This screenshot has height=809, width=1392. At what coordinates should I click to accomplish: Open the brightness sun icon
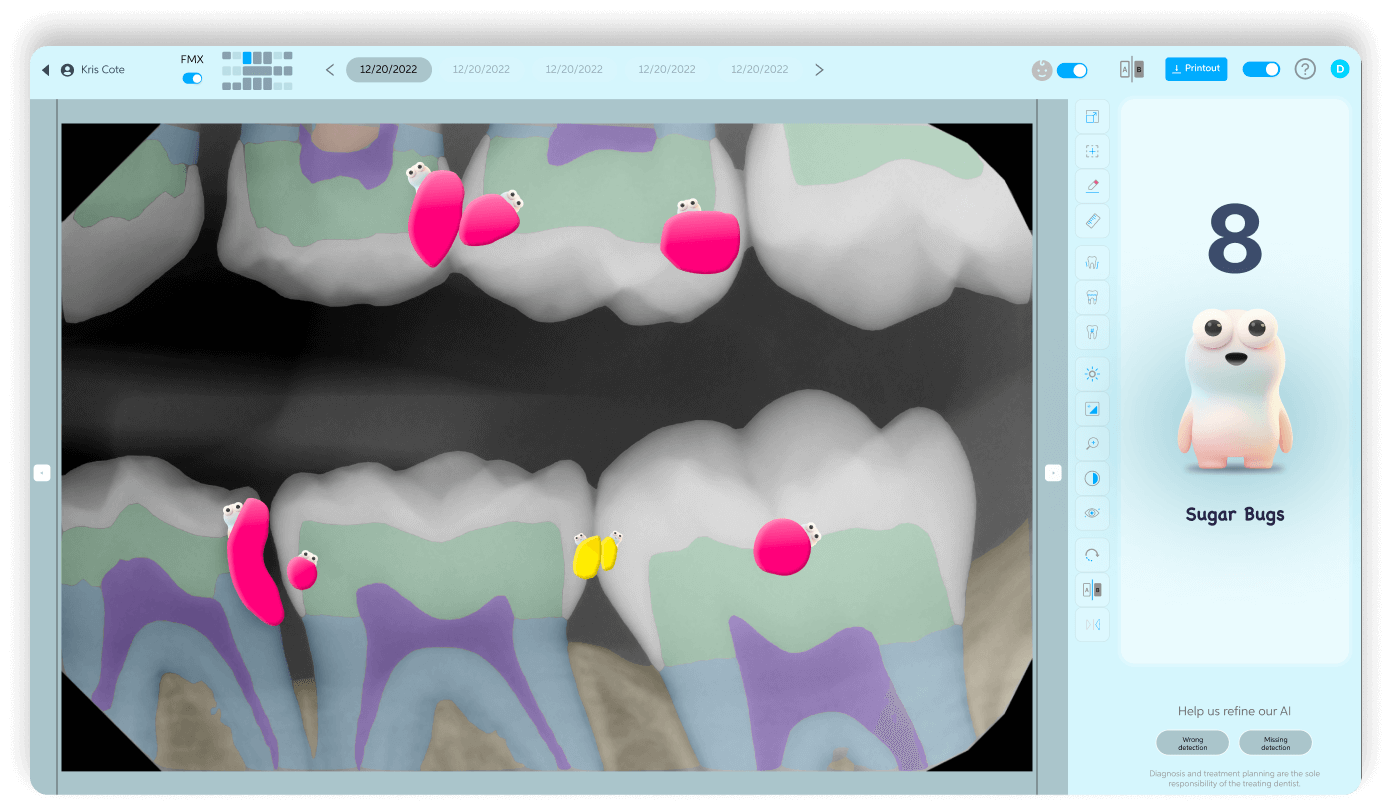click(1092, 375)
